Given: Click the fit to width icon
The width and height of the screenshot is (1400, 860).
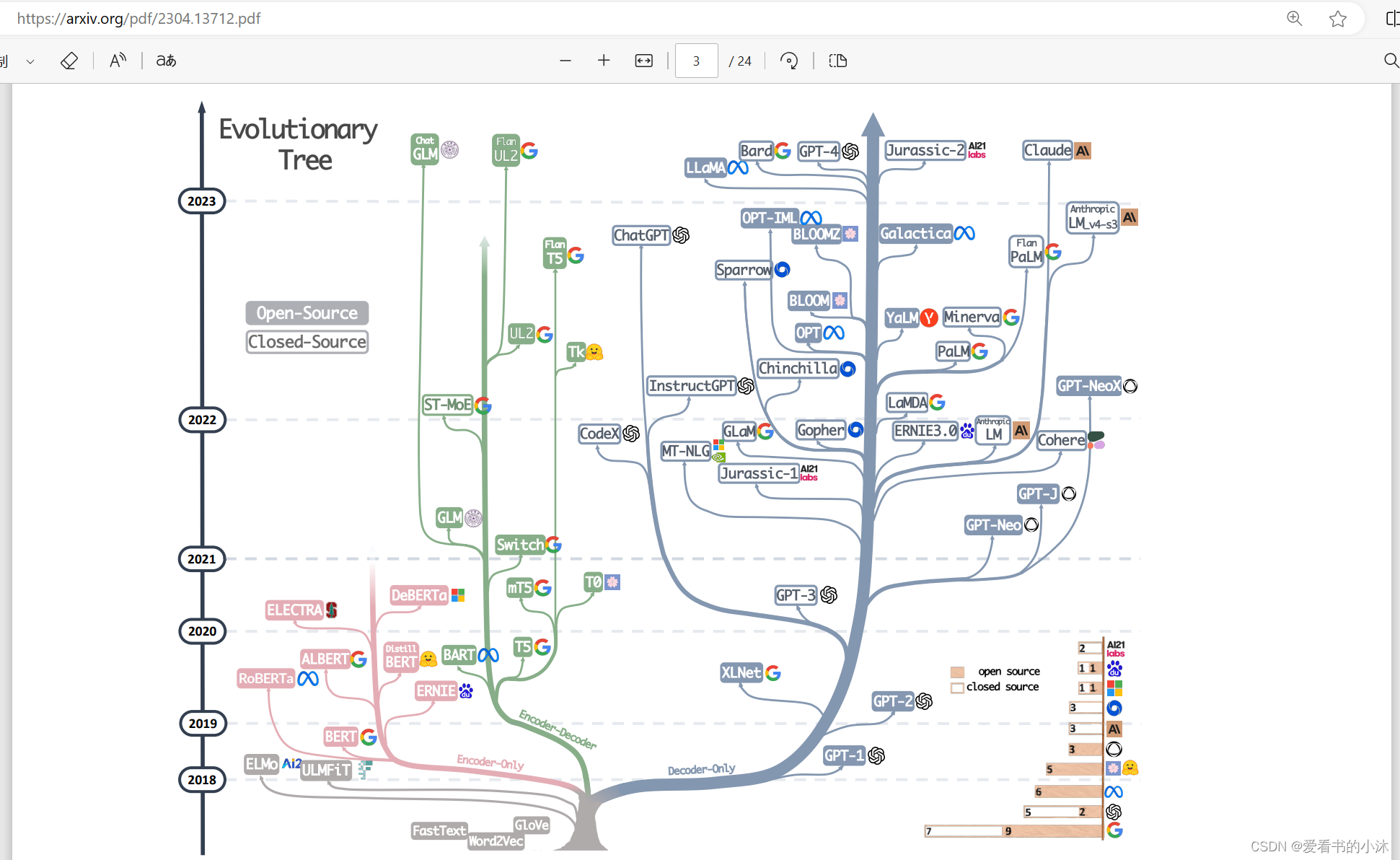Looking at the screenshot, I should [x=644, y=61].
